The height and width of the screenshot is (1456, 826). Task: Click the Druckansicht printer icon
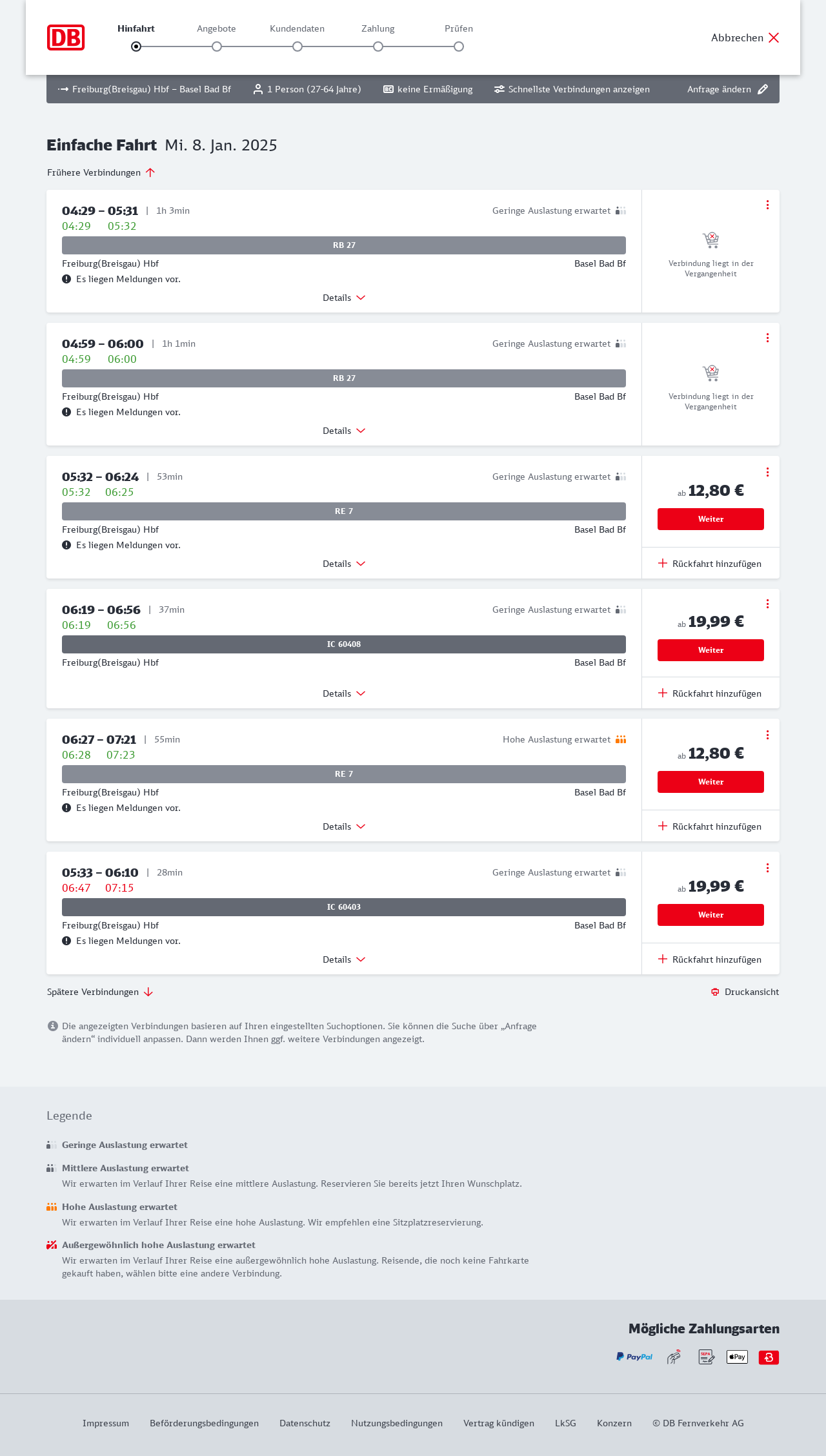pyautogui.click(x=715, y=992)
